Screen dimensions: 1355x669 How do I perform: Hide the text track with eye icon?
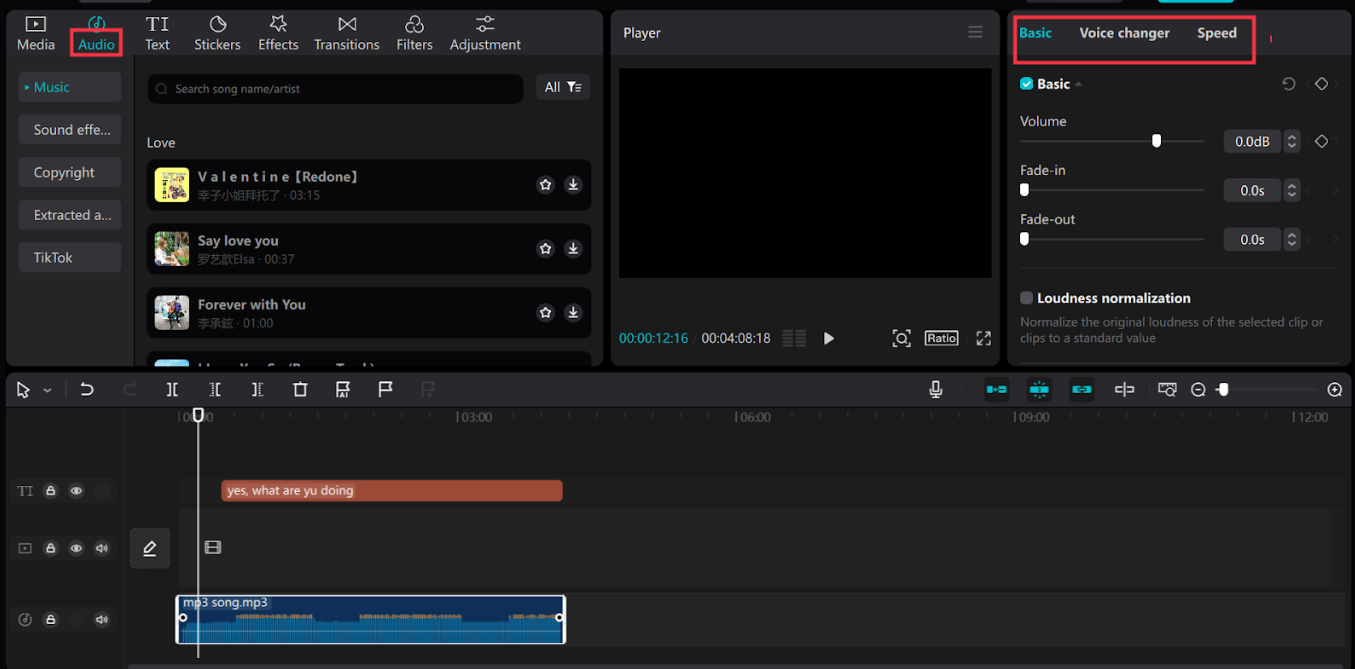[x=76, y=491]
